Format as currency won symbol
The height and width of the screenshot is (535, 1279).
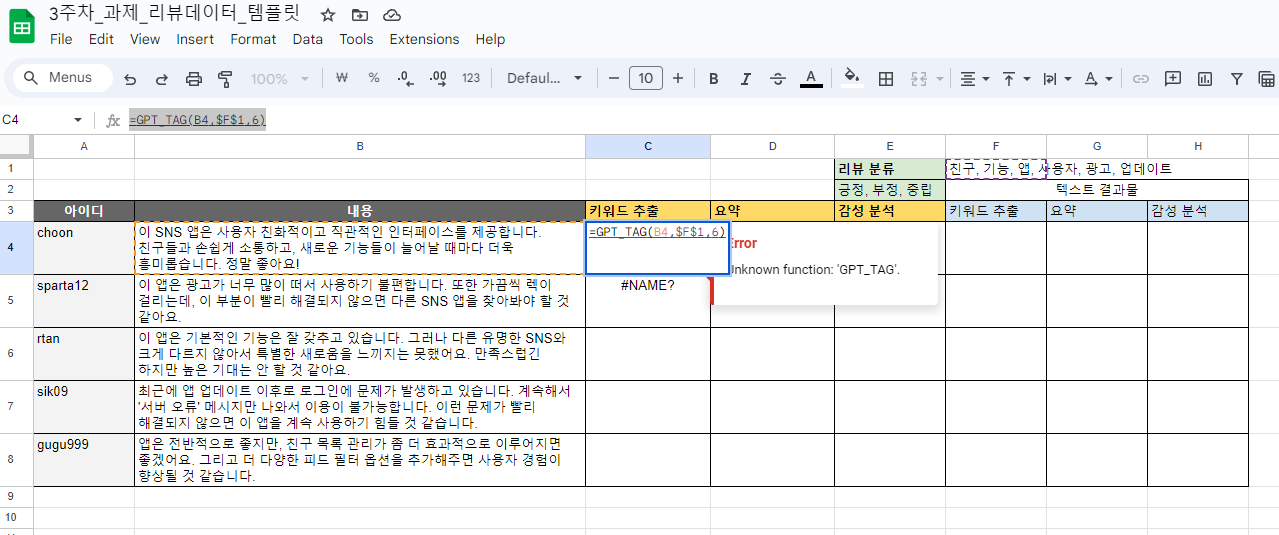coord(342,78)
